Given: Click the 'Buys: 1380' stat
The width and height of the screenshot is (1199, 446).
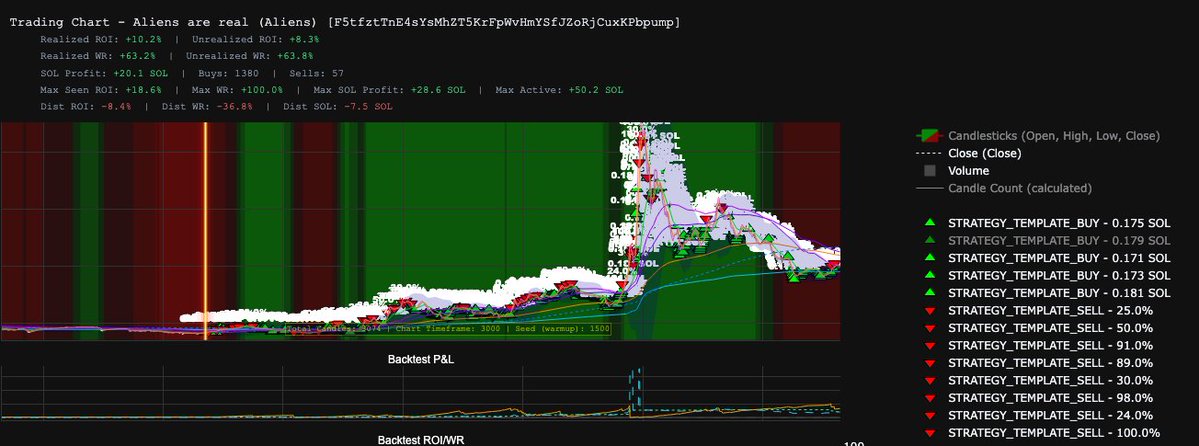Looking at the screenshot, I should coord(227,73).
